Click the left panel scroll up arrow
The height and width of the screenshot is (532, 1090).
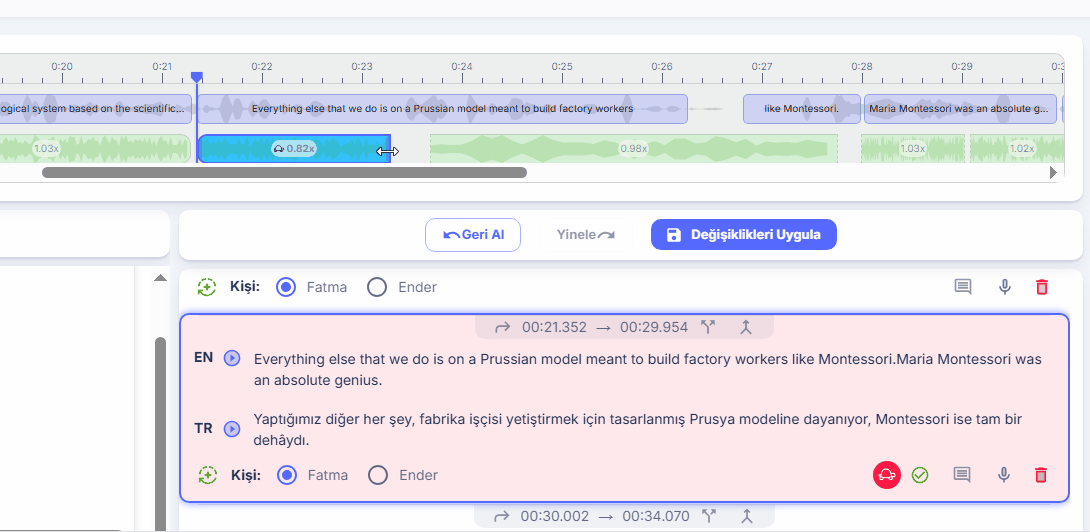click(161, 278)
